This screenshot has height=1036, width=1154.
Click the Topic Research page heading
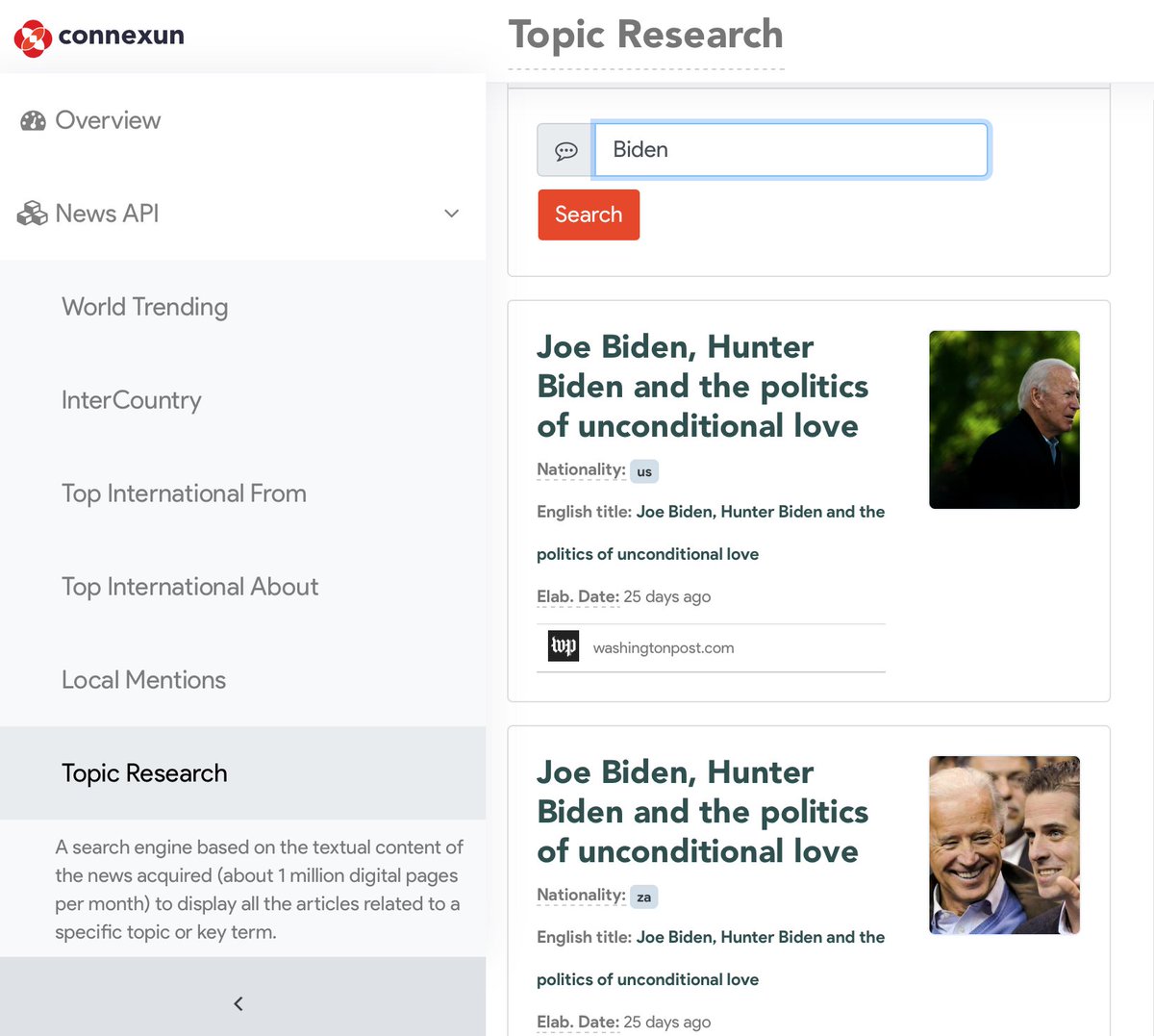[645, 35]
